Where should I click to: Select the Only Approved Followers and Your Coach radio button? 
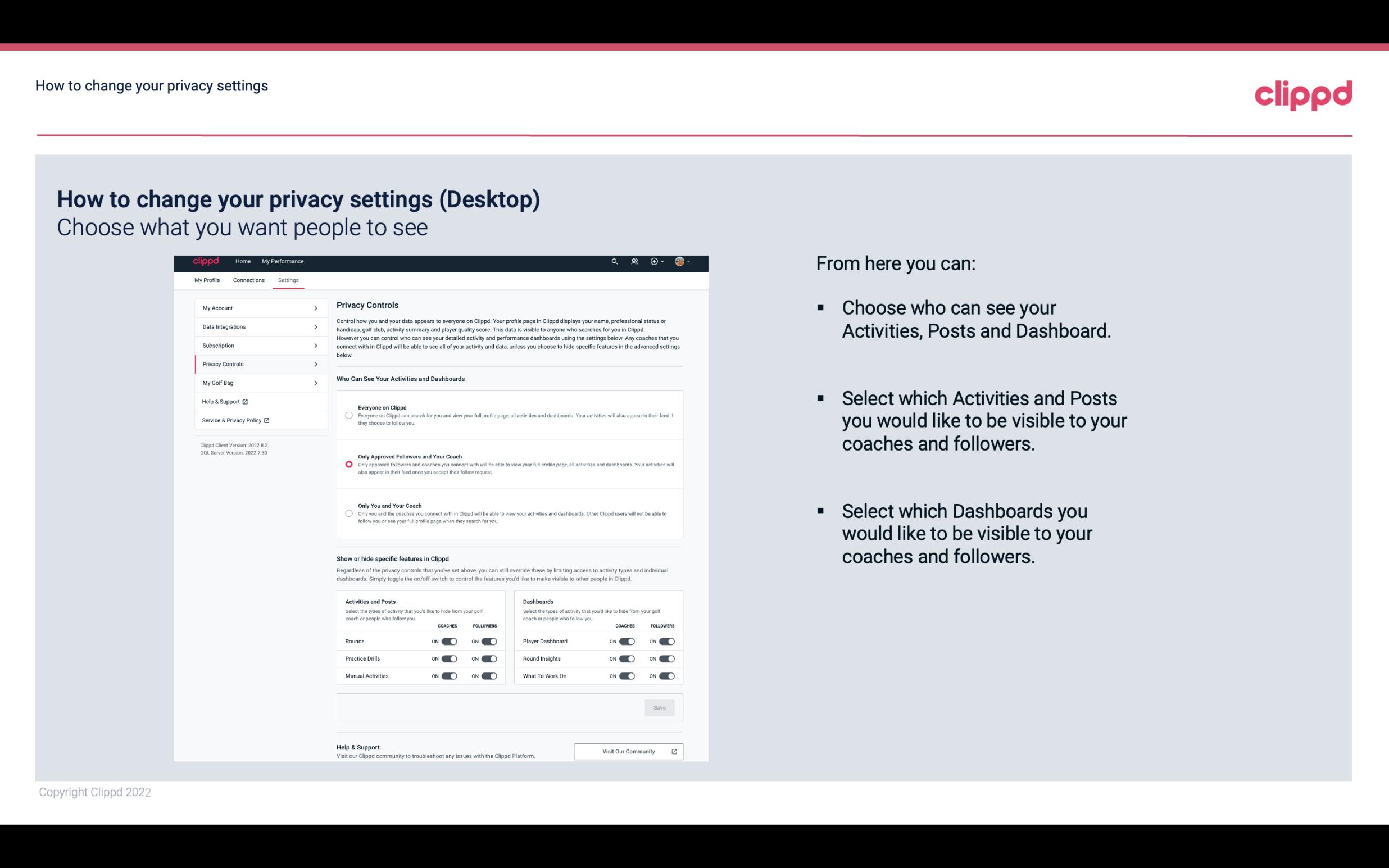pyautogui.click(x=349, y=464)
